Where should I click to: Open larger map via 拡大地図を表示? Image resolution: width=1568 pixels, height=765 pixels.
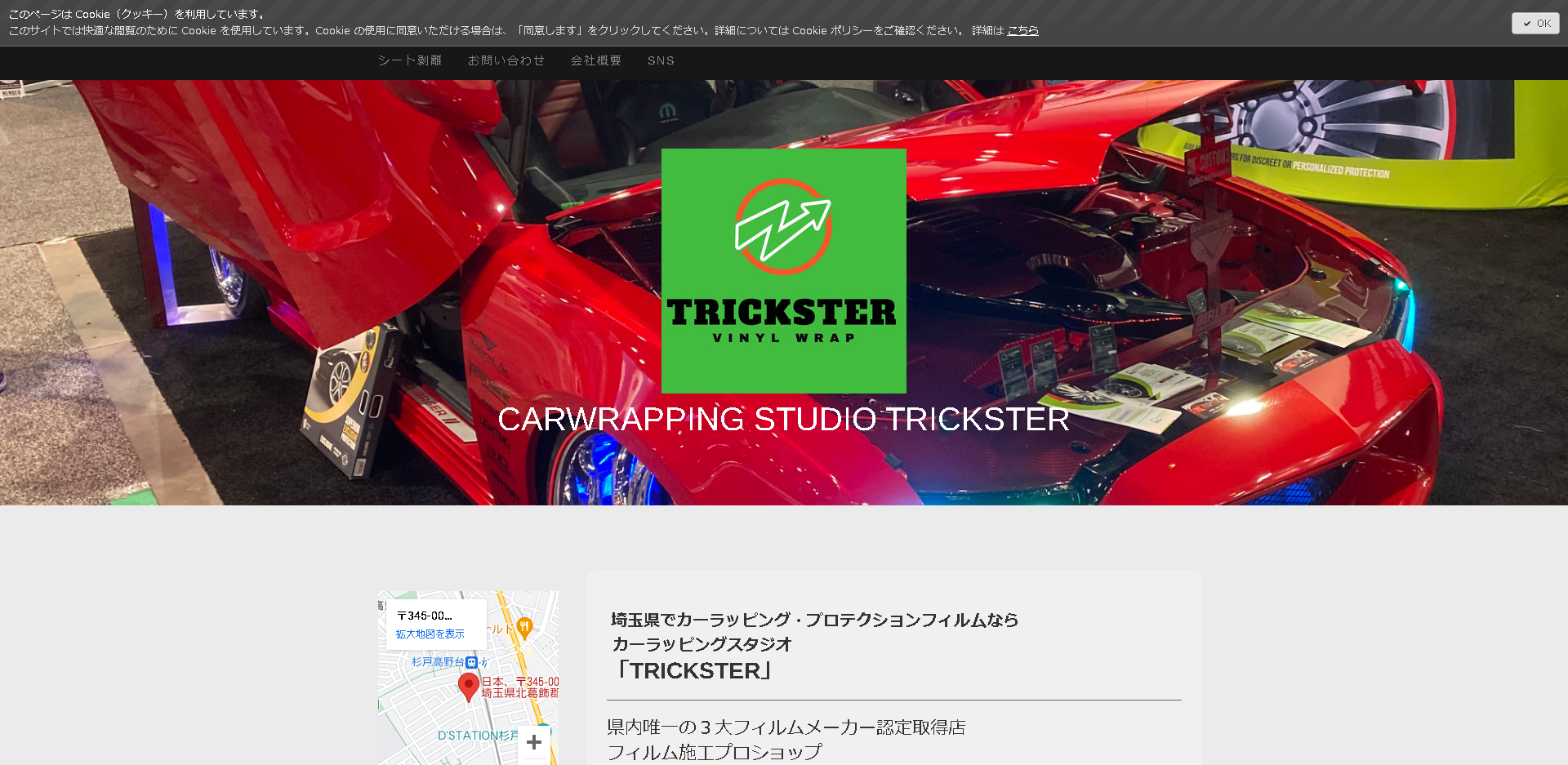[x=430, y=634]
